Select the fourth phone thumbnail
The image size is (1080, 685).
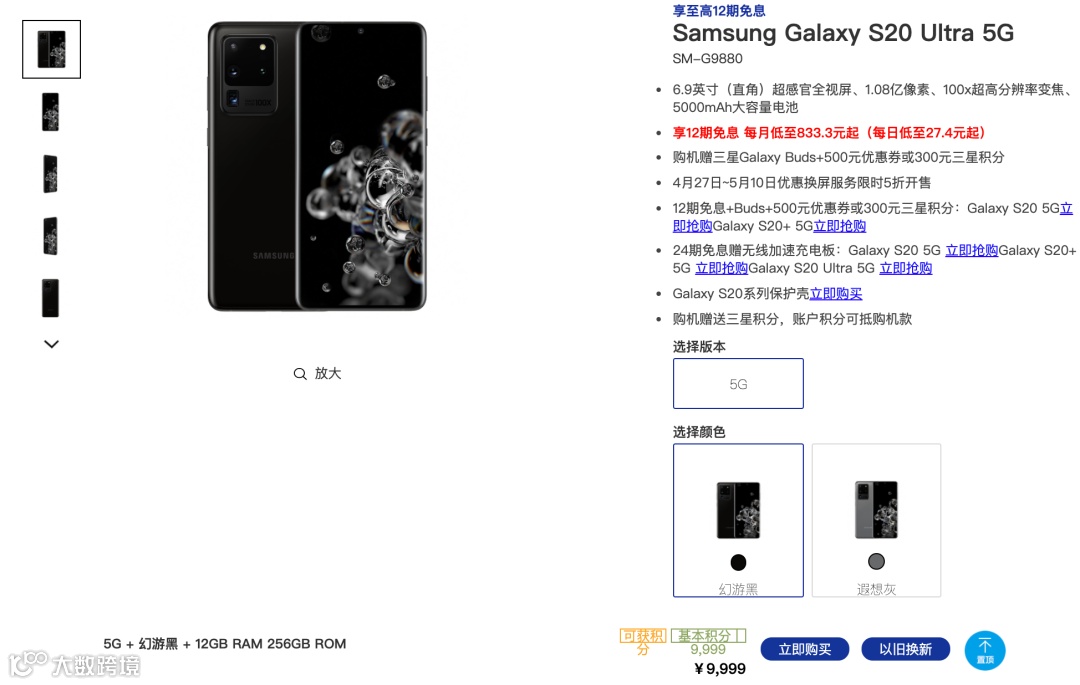tap(51, 235)
